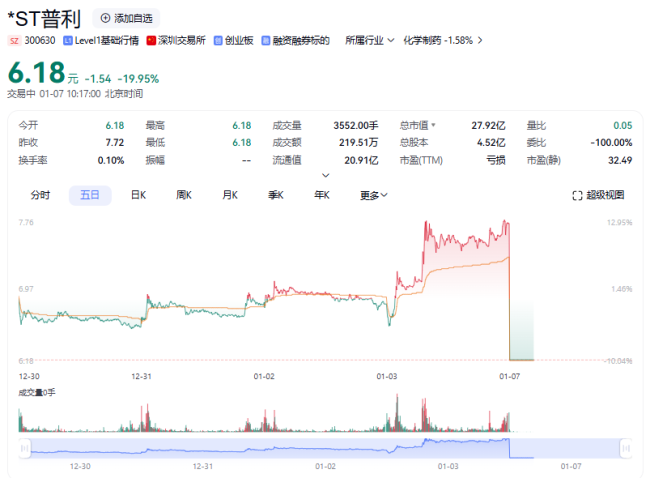Click the 流通值 value 20.91亿
650x478 pixels.
point(361,160)
